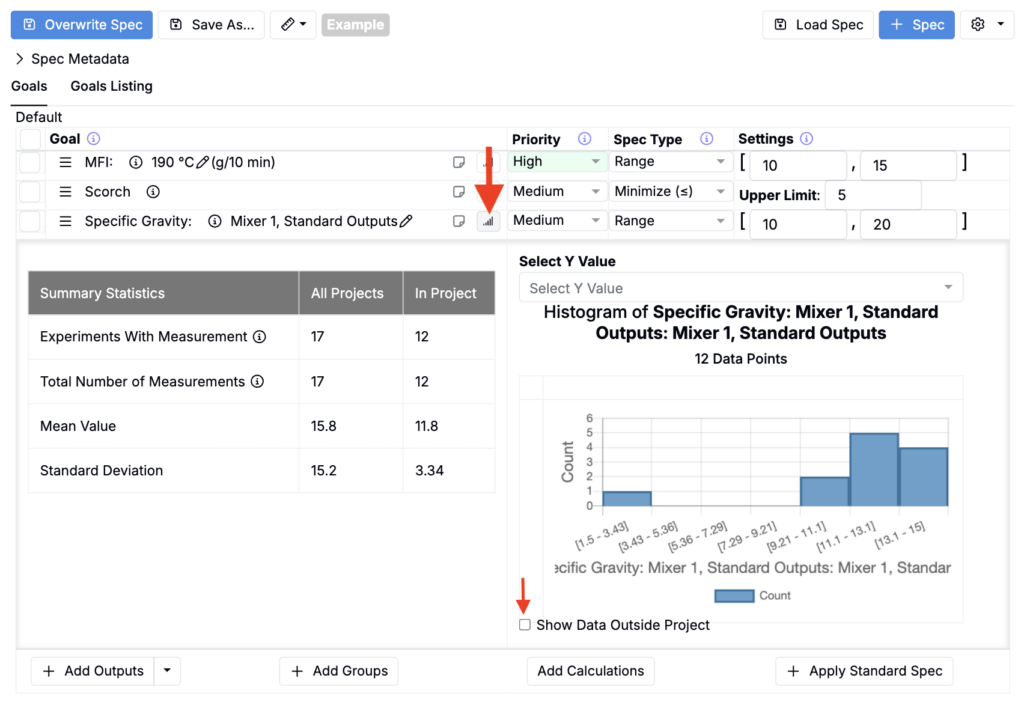Tick the select-all checkbox in Goal header

[31, 139]
